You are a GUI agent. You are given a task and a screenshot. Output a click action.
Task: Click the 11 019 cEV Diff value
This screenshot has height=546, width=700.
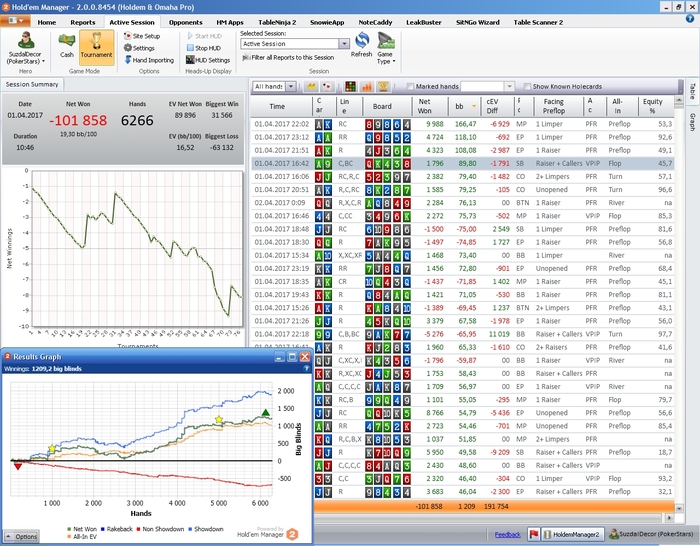499,334
